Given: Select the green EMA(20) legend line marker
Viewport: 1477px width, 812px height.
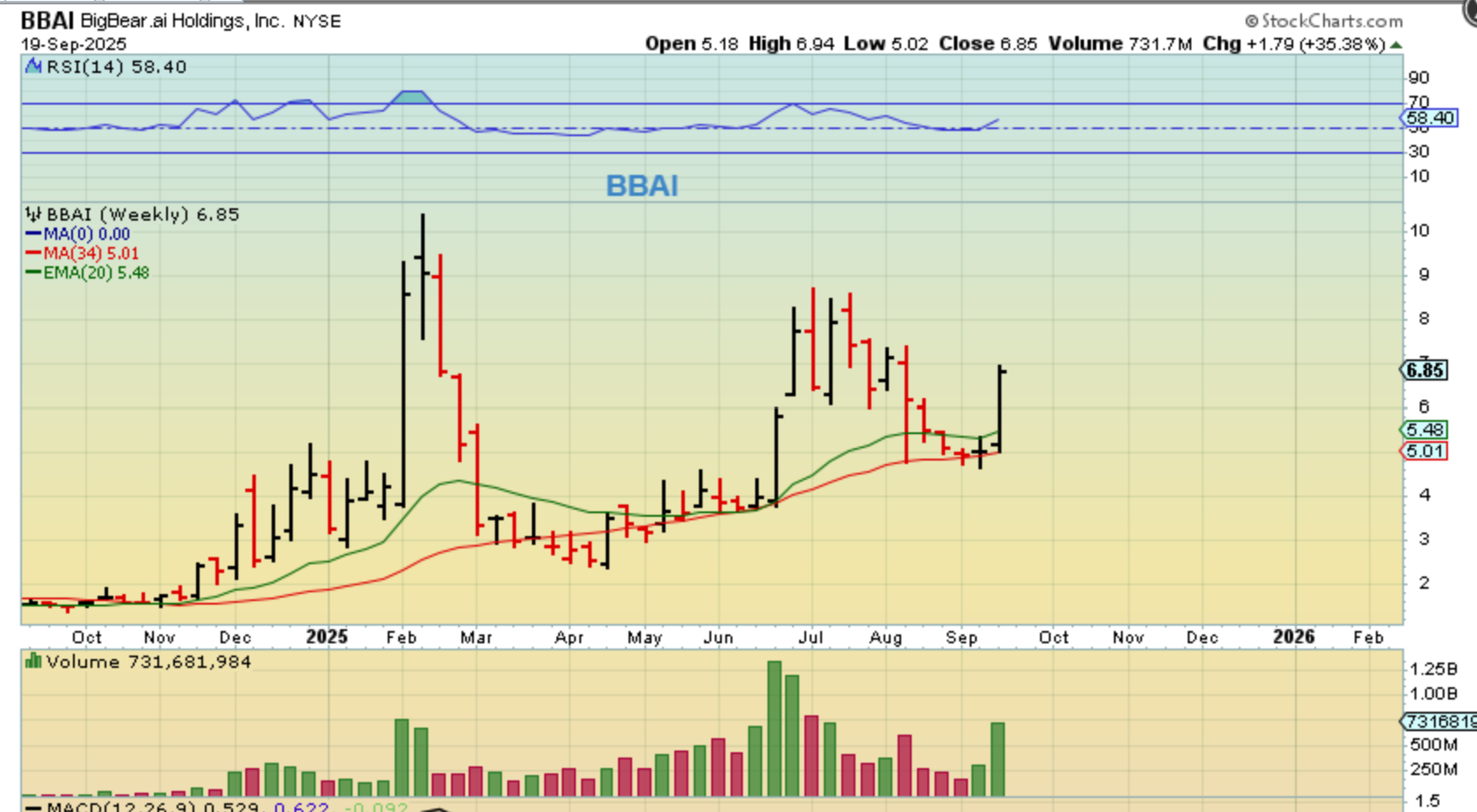Looking at the screenshot, I should point(33,272).
